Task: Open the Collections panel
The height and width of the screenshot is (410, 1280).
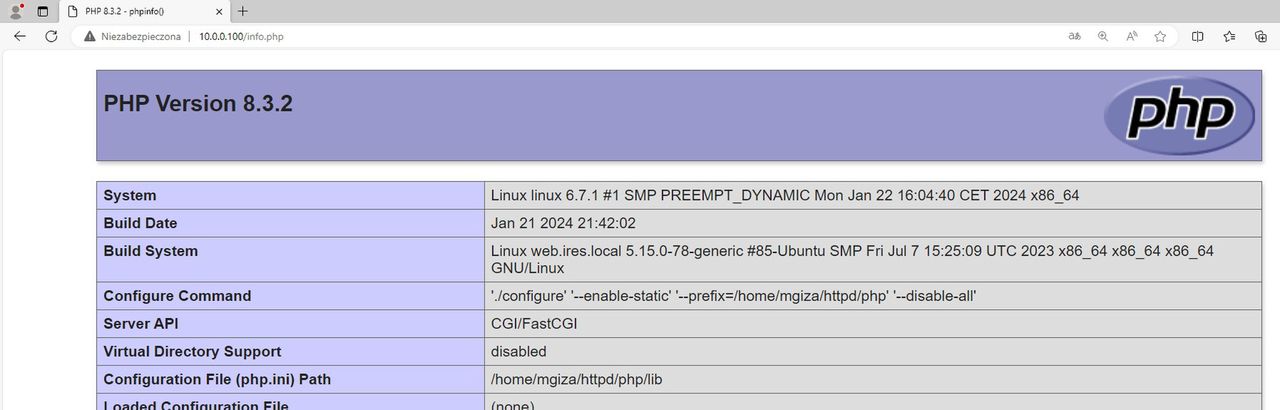Action: 1260,36
